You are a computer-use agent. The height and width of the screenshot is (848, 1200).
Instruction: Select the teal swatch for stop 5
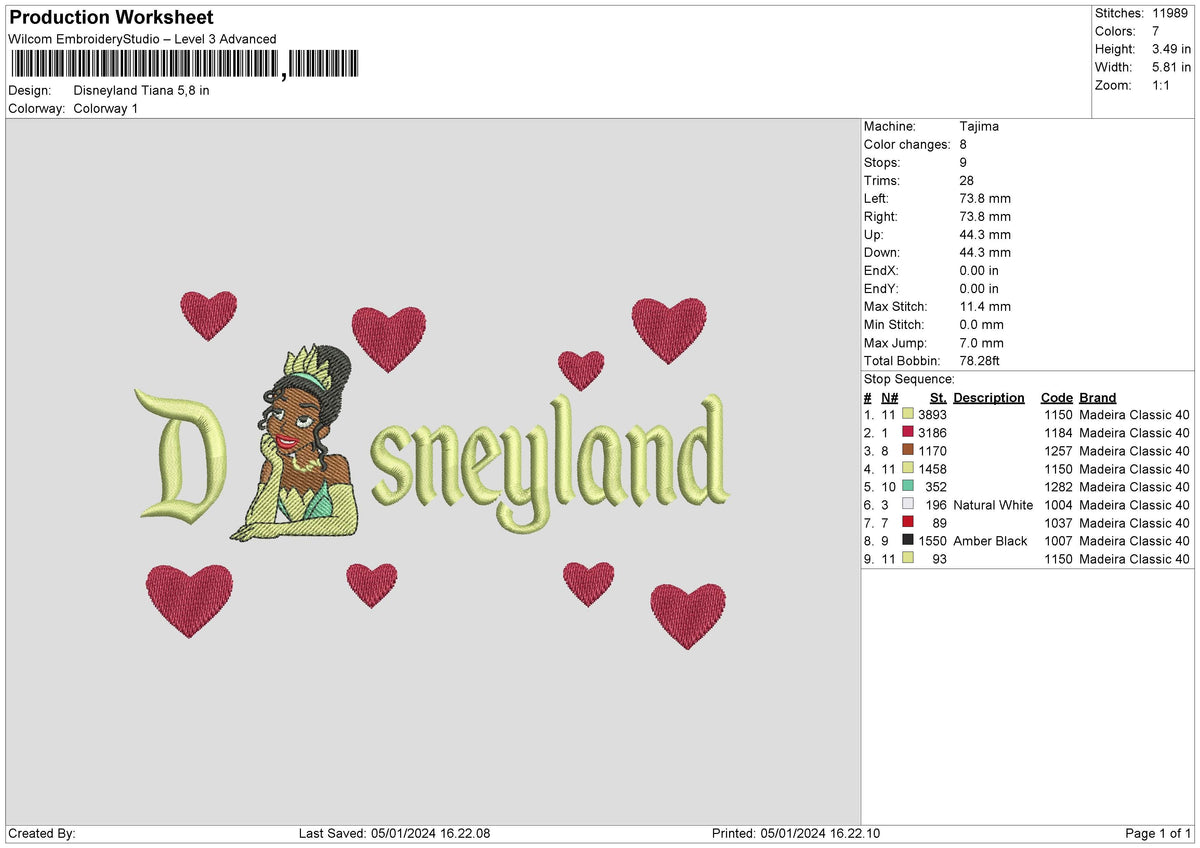click(x=908, y=487)
